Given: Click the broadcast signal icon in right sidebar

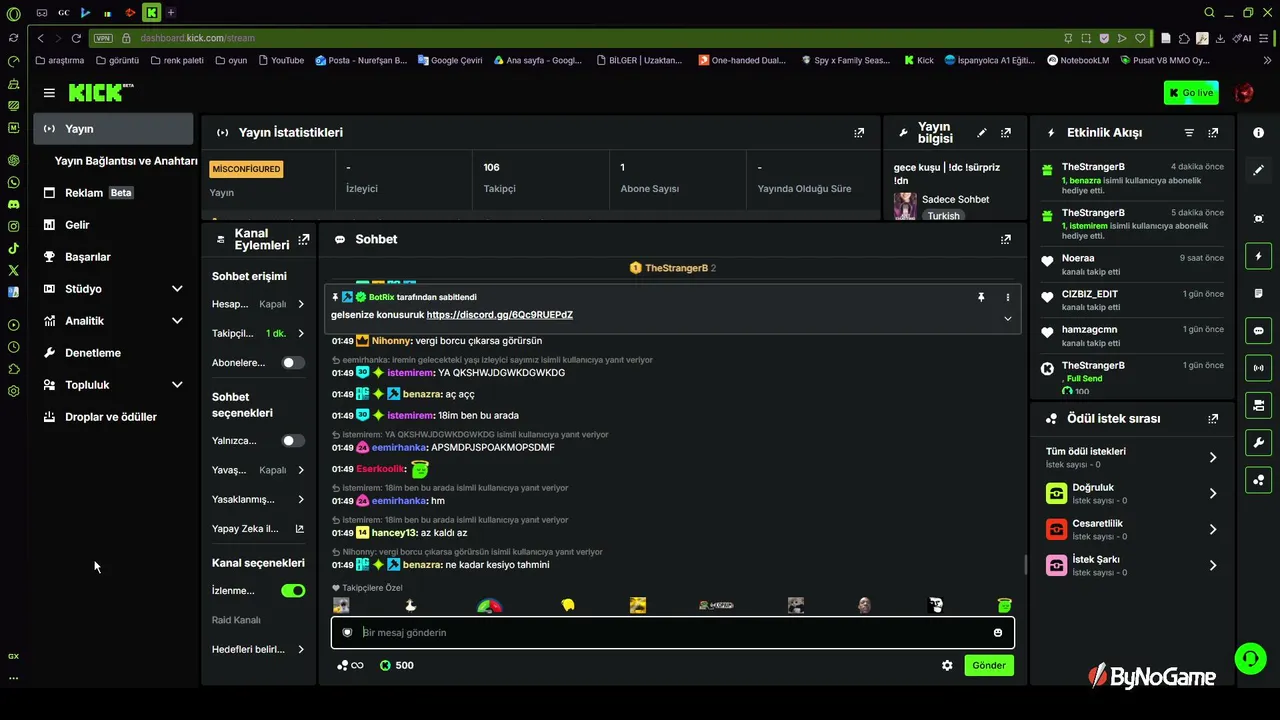Looking at the screenshot, I should coord(1258,367).
